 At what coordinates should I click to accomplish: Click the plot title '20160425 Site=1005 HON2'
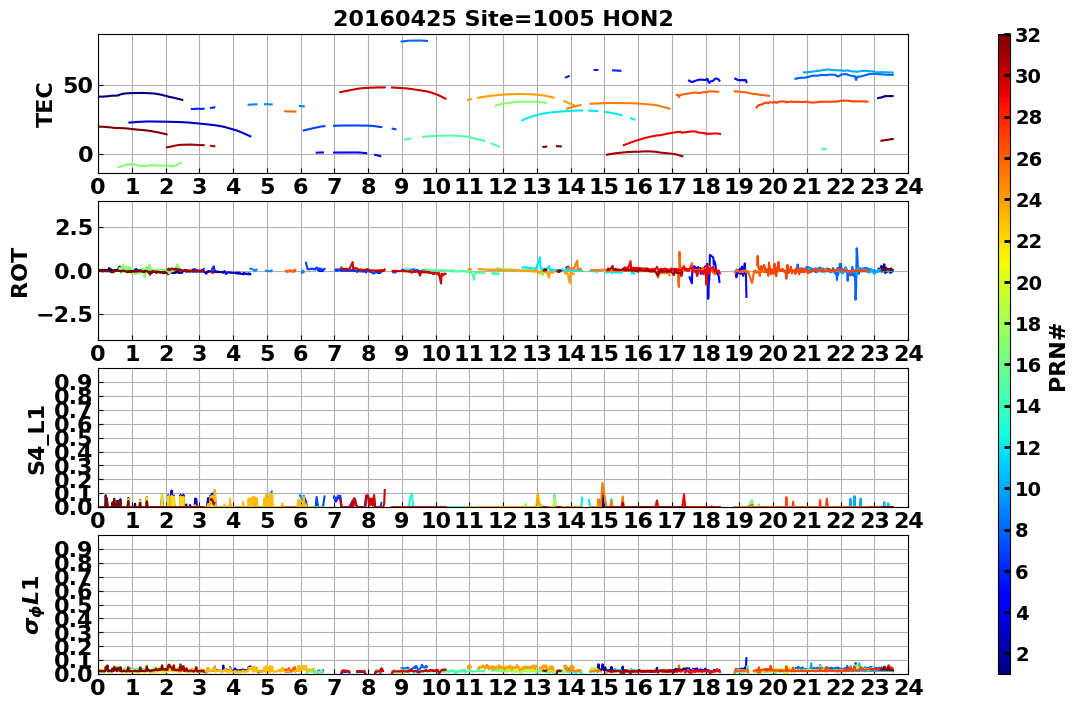click(x=503, y=19)
